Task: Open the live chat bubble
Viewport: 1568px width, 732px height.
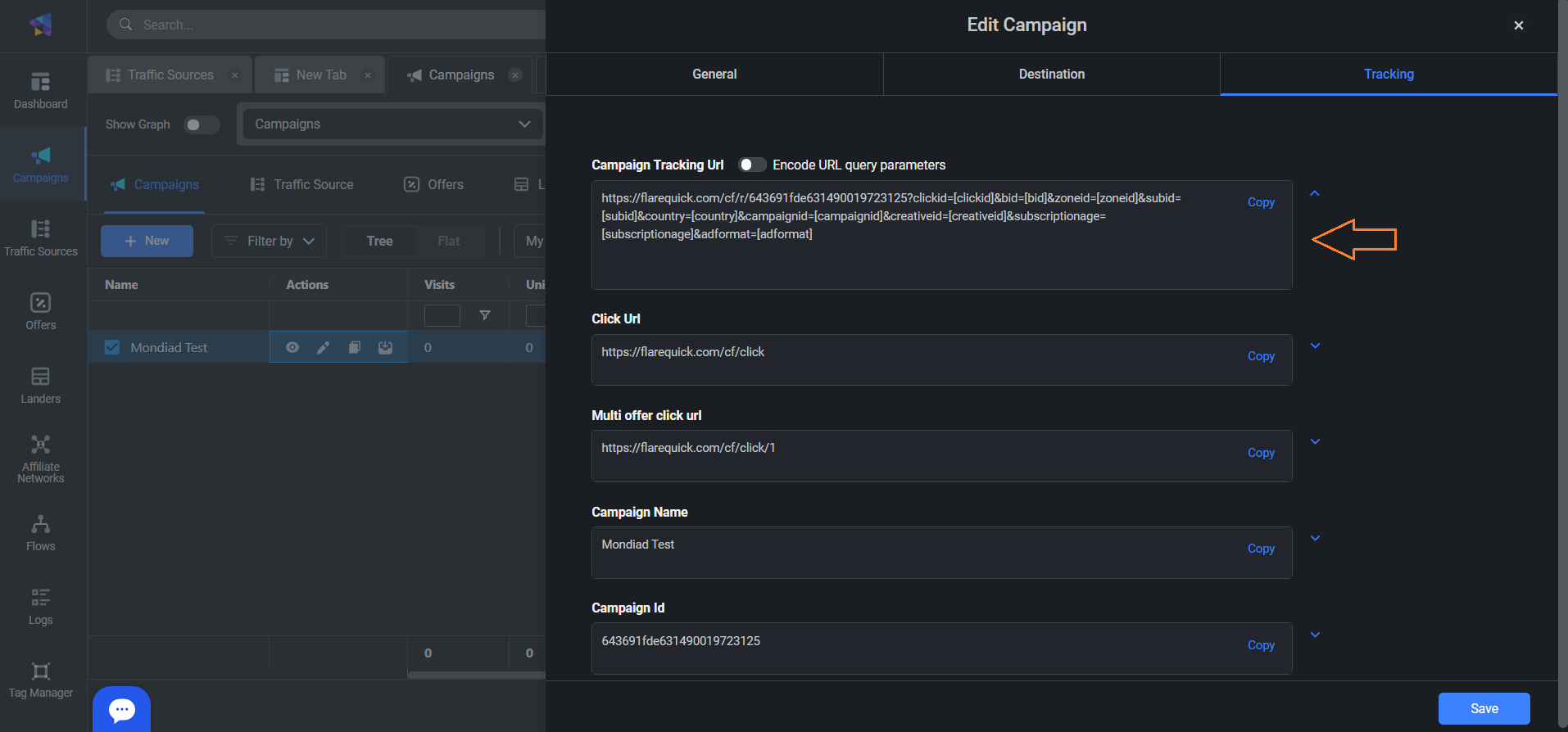Action: [x=121, y=709]
